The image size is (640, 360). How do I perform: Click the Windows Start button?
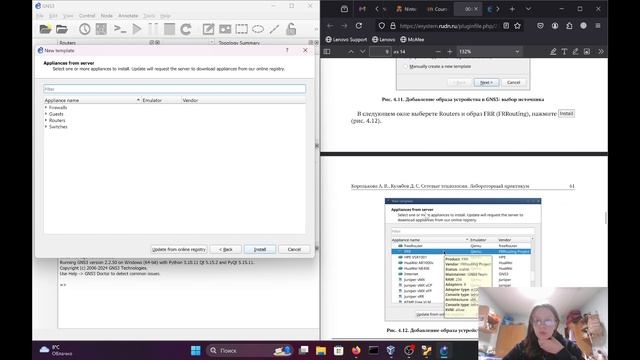(196, 350)
